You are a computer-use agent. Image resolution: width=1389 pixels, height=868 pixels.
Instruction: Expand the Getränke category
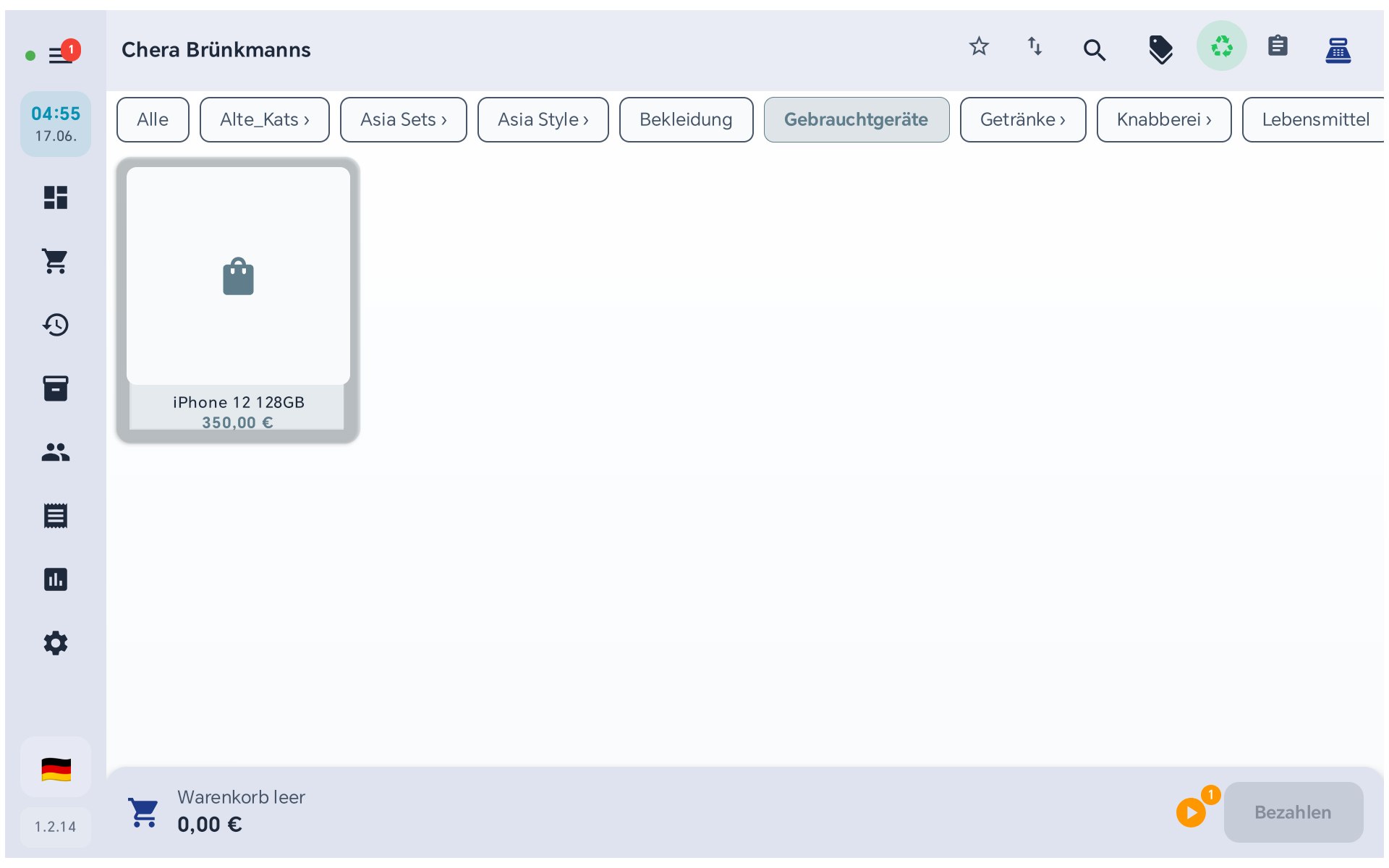[x=1023, y=119]
